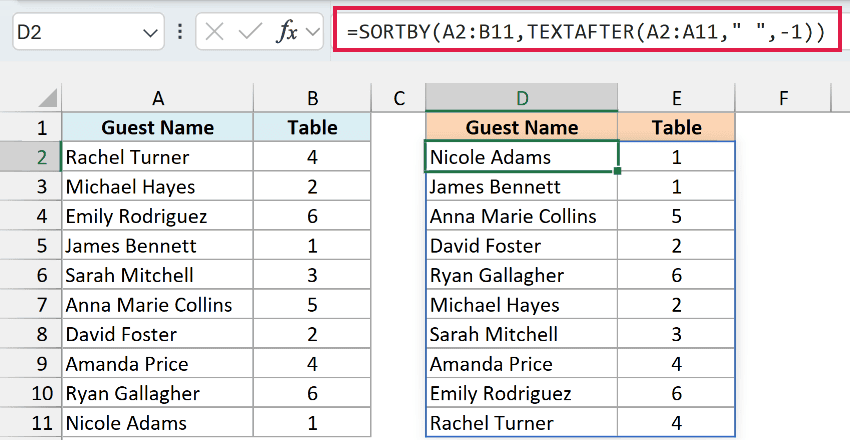Select row 9 header

[31, 364]
